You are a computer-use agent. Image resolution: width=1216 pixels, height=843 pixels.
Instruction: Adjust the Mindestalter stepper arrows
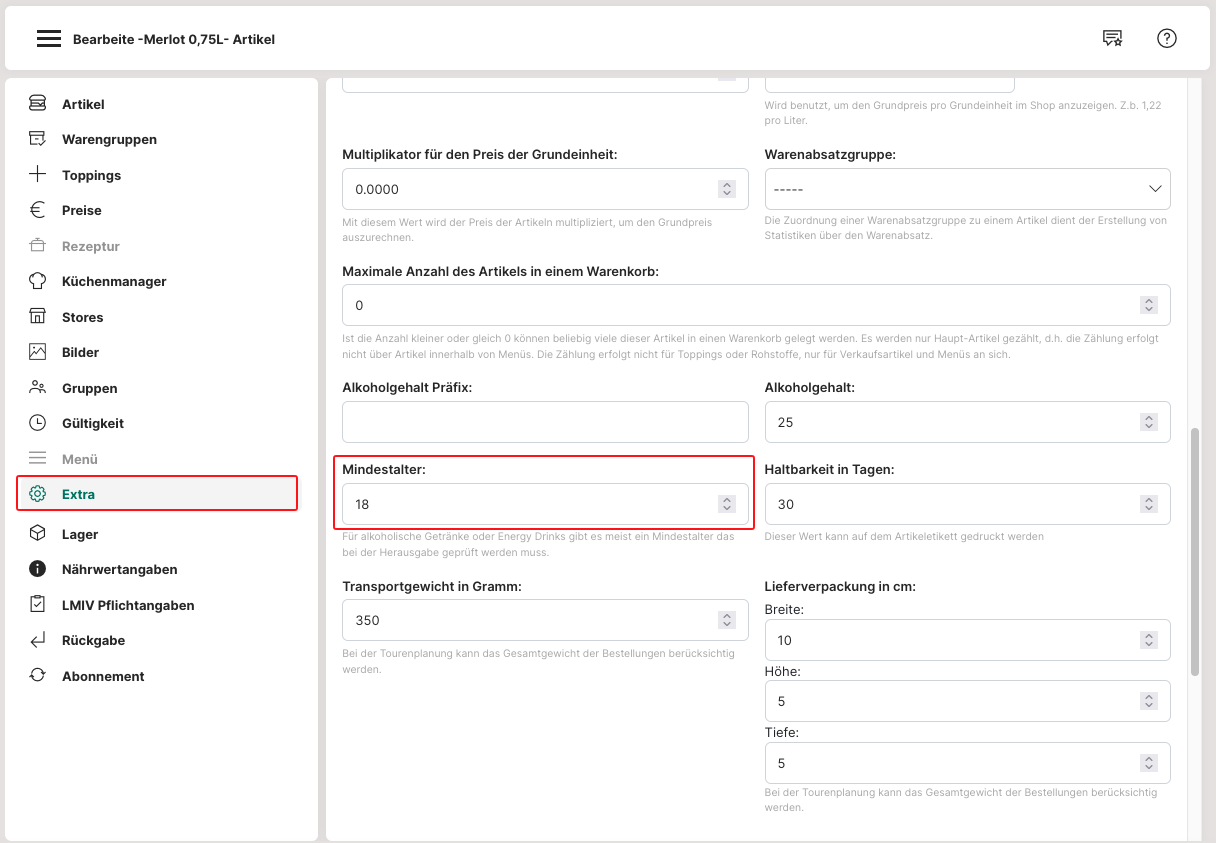727,505
